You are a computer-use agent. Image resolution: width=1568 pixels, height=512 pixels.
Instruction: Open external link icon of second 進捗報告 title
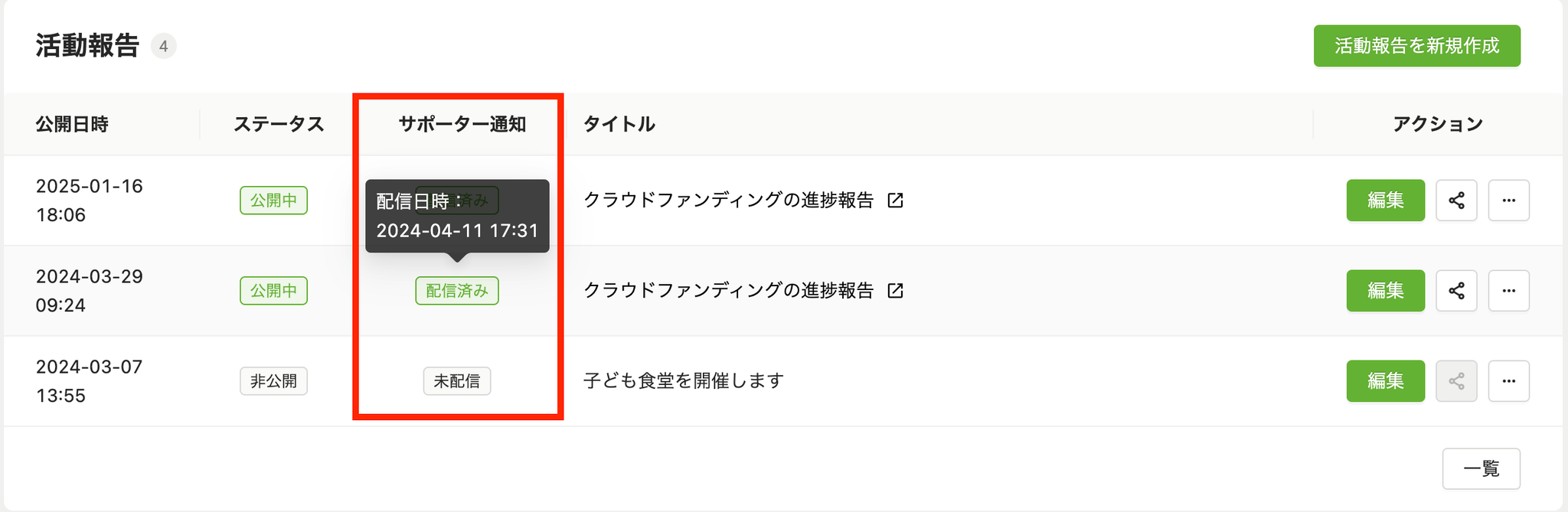click(x=895, y=291)
